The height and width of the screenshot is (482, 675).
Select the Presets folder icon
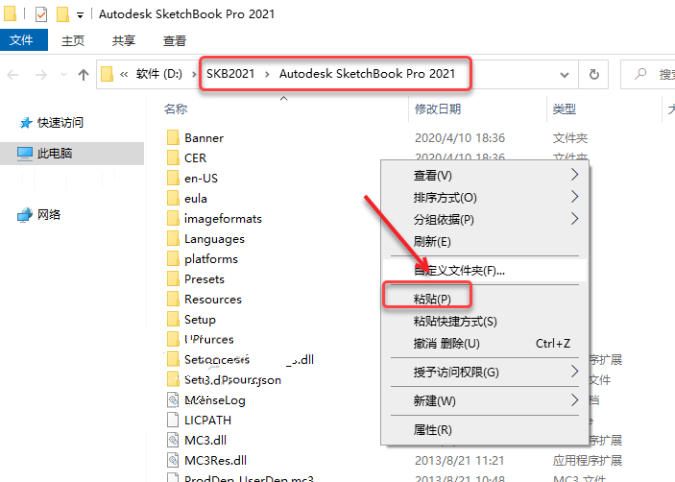pyautogui.click(x=173, y=279)
